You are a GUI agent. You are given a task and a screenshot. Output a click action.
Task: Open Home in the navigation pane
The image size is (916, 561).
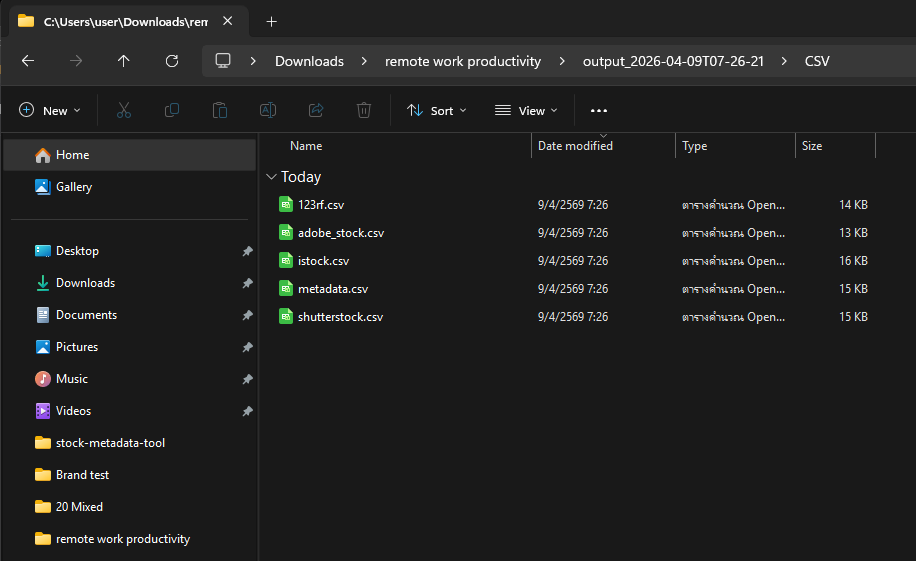click(130, 155)
